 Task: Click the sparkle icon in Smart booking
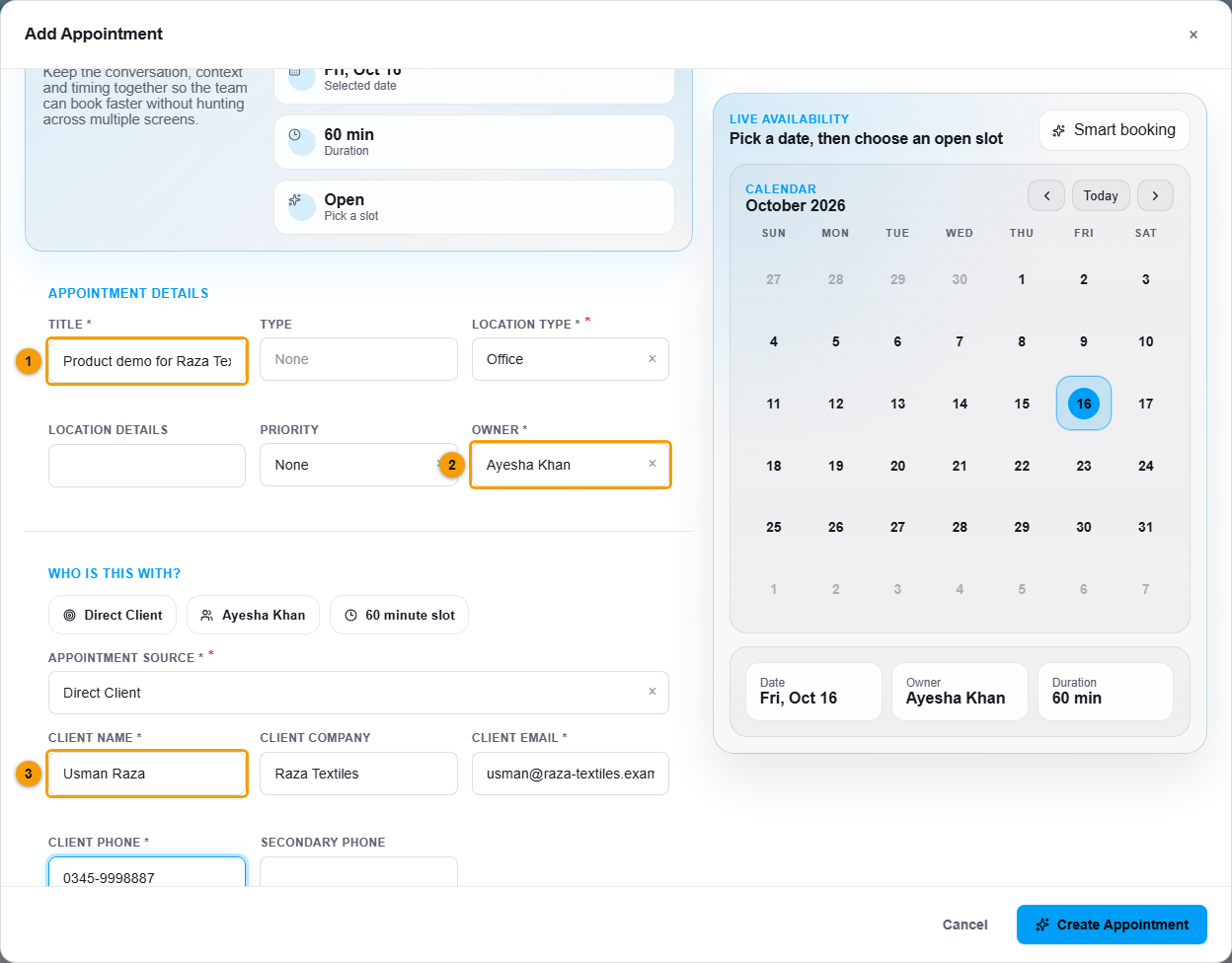click(x=1058, y=130)
